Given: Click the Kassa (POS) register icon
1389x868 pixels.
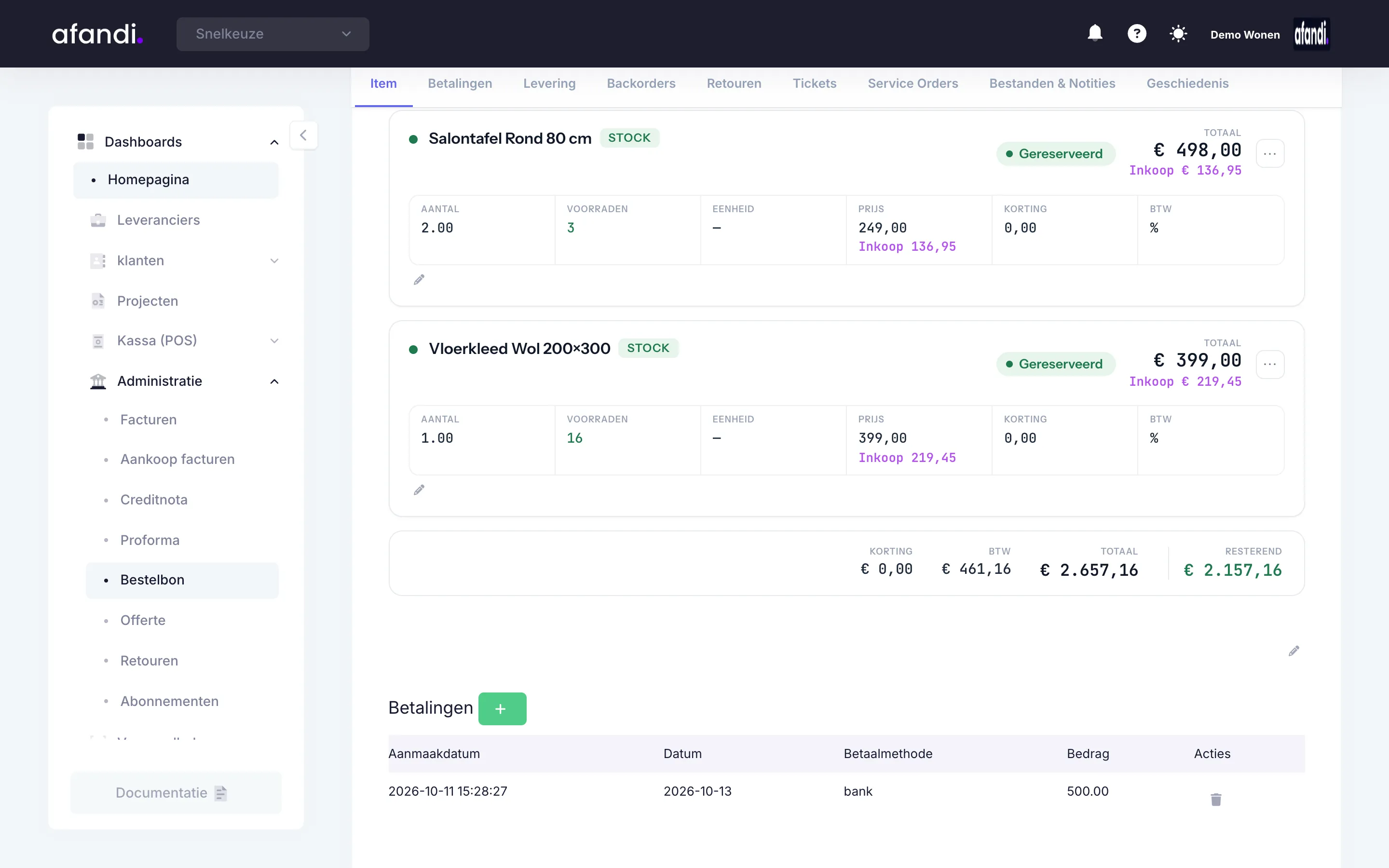Looking at the screenshot, I should [x=98, y=341].
